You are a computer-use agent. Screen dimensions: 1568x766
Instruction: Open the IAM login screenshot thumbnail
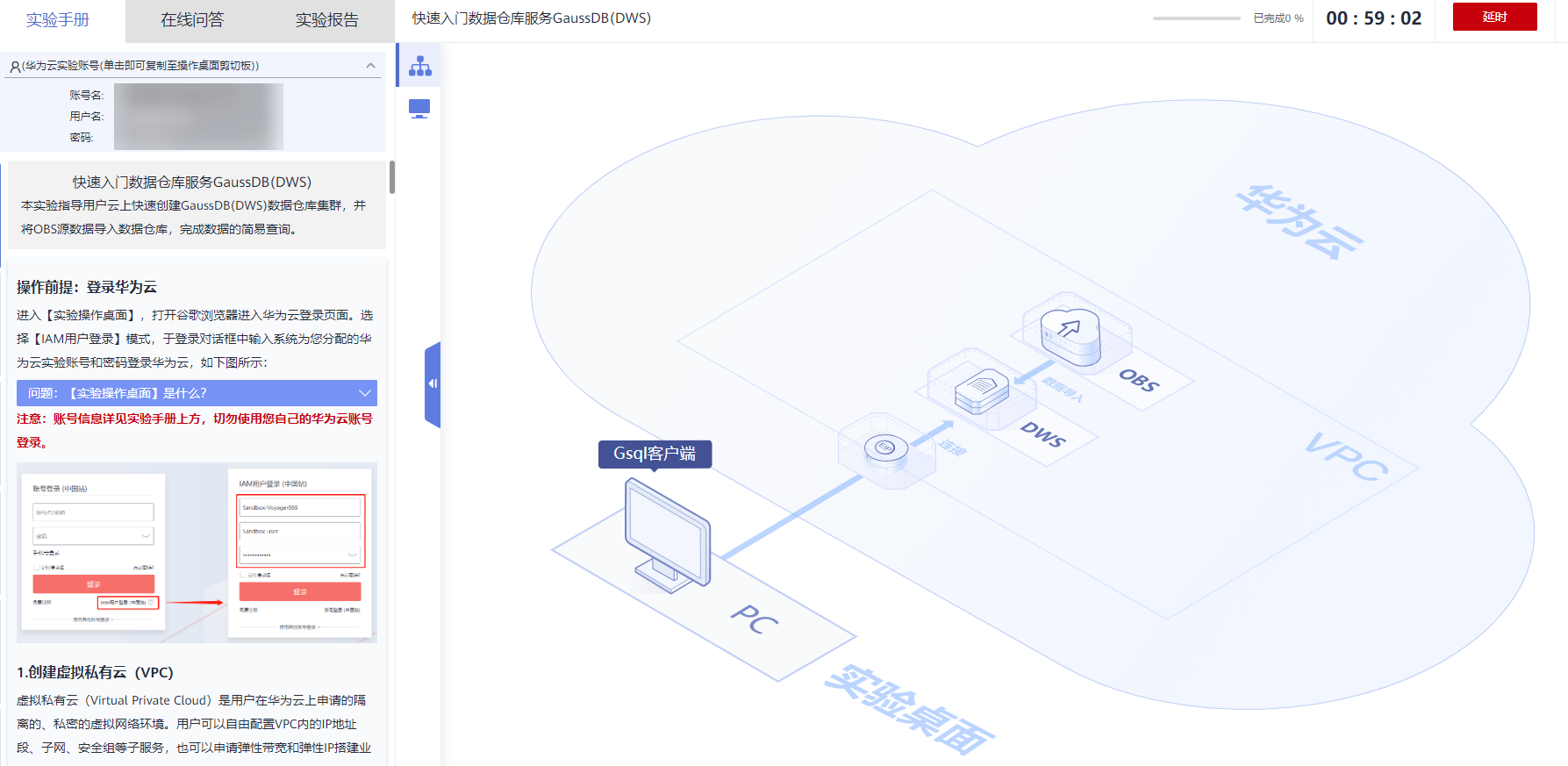pos(197,553)
